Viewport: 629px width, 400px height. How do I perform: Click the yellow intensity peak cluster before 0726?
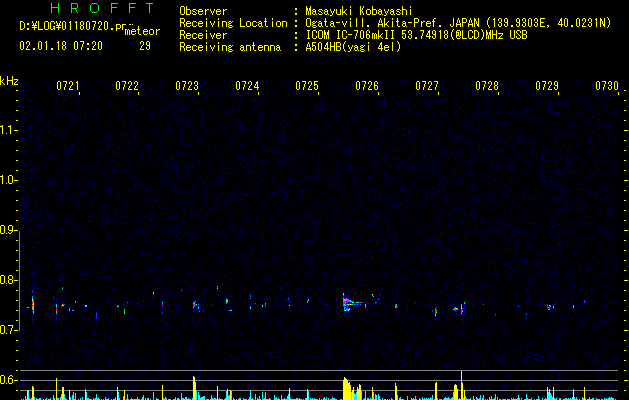(352, 388)
